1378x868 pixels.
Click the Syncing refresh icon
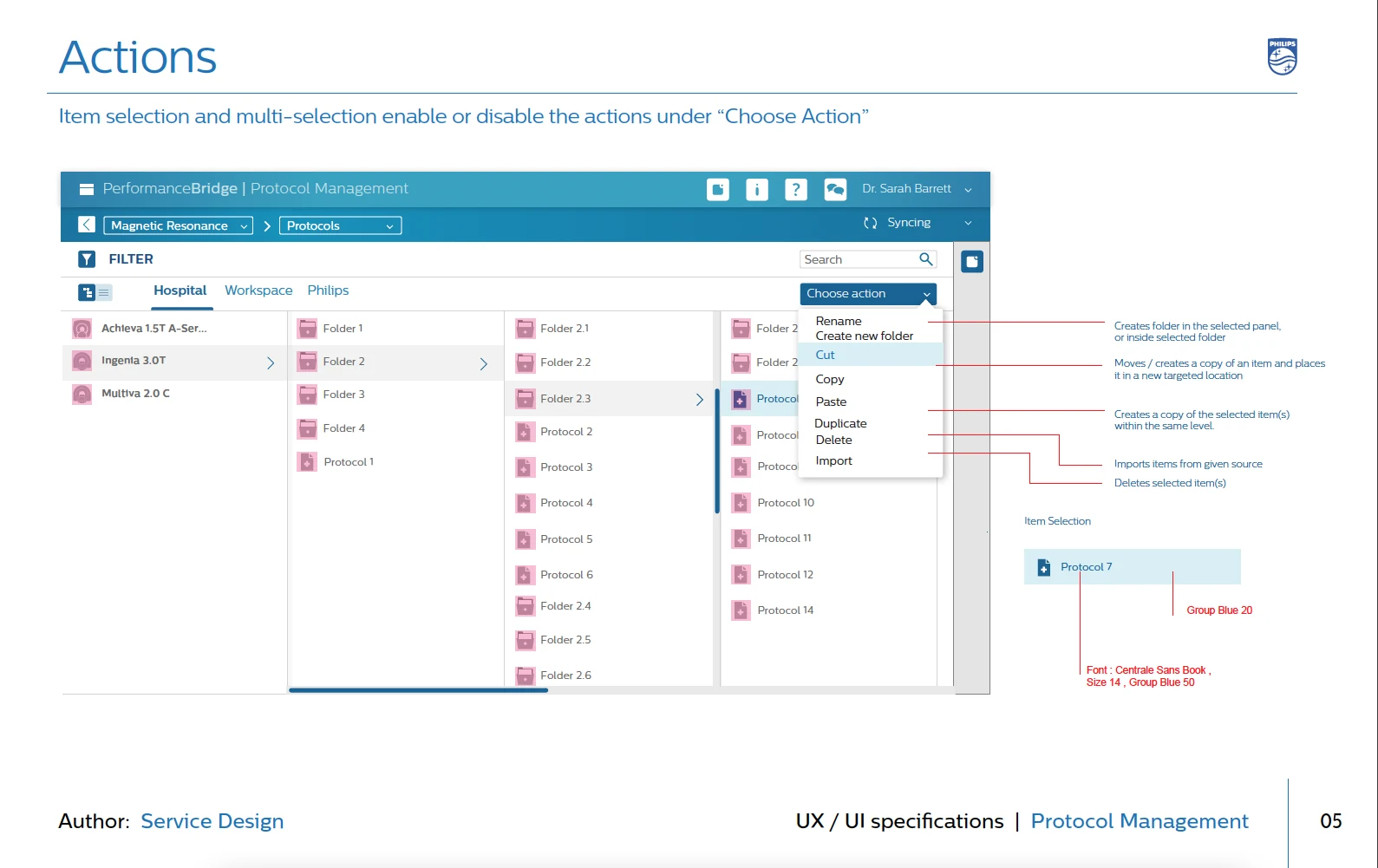871,223
